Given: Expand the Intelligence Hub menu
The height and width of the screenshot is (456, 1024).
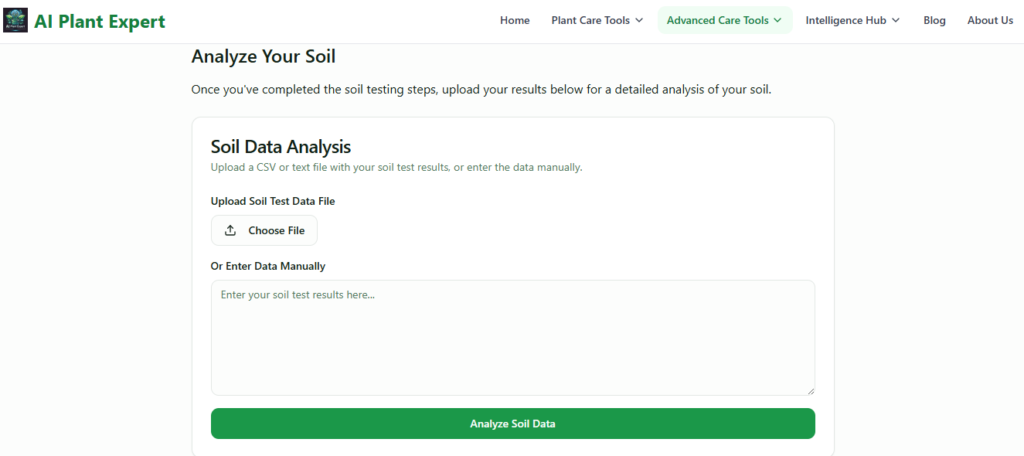Looking at the screenshot, I should (852, 21).
